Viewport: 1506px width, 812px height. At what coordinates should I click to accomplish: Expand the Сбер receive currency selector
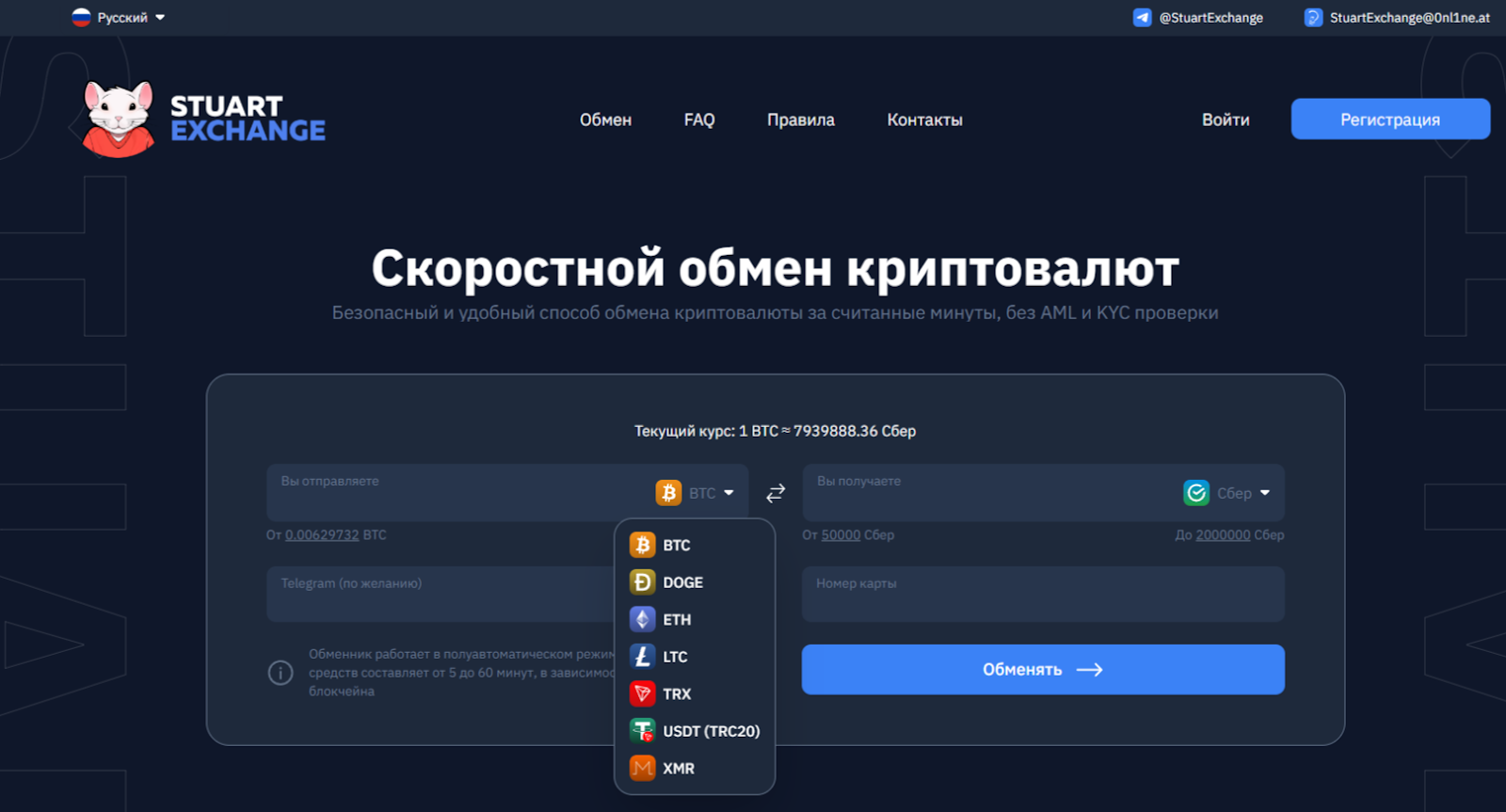[x=1227, y=492]
